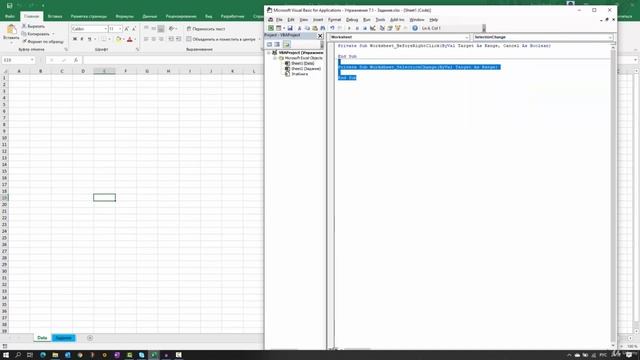Click the fill color bucket in Excel ribbon
Viewport: 640px width, 360px height.
[x=118, y=39]
